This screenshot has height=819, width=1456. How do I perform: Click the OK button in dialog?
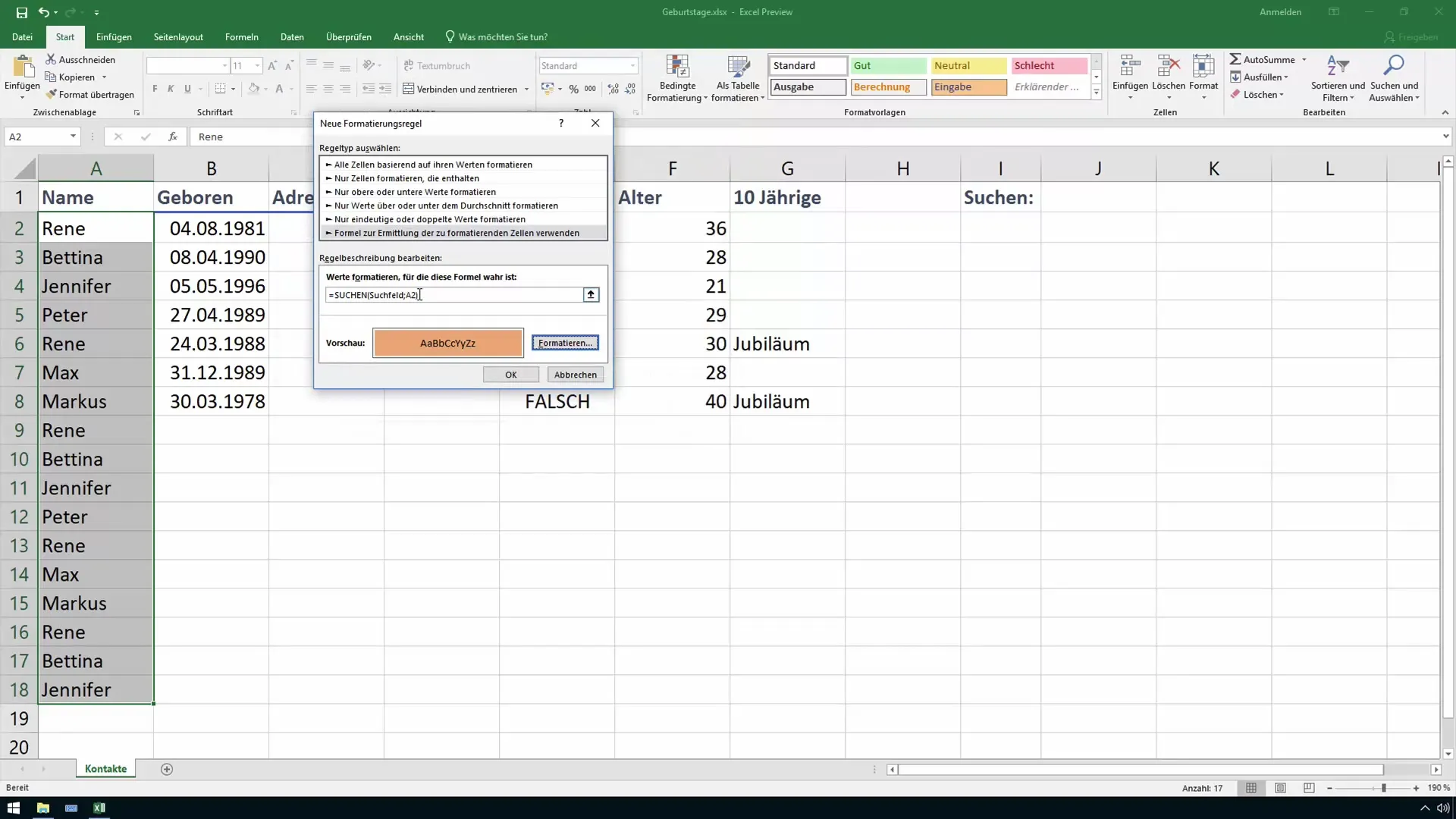pyautogui.click(x=511, y=375)
